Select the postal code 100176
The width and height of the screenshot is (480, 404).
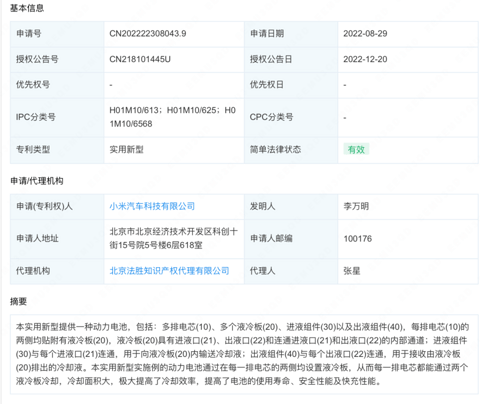point(358,239)
